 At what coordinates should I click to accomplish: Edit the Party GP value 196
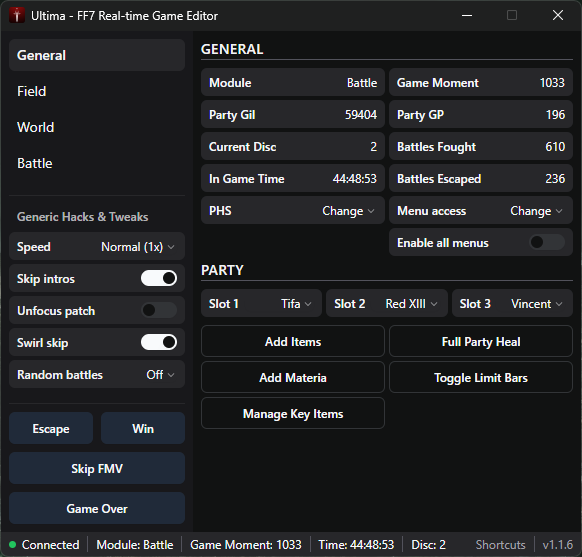tap(555, 115)
